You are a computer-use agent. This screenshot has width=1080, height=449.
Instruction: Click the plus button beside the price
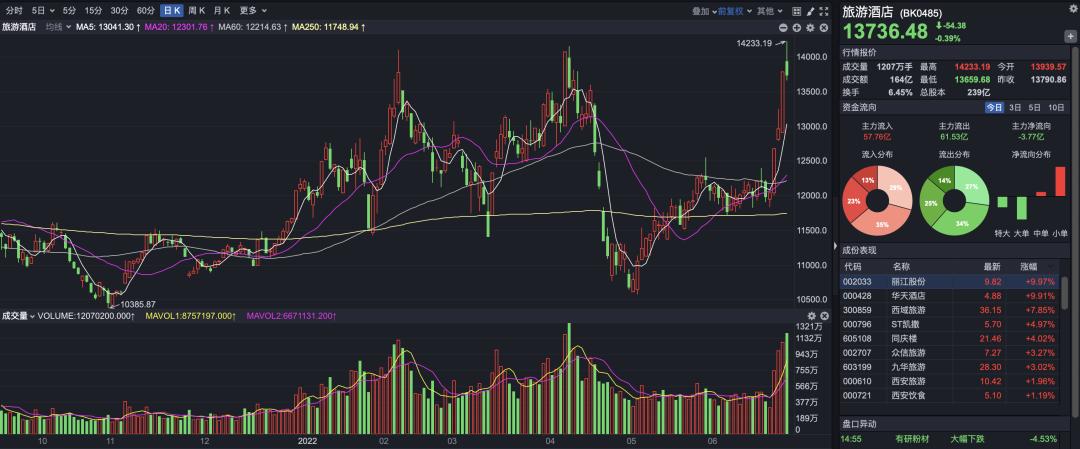click(1070, 36)
